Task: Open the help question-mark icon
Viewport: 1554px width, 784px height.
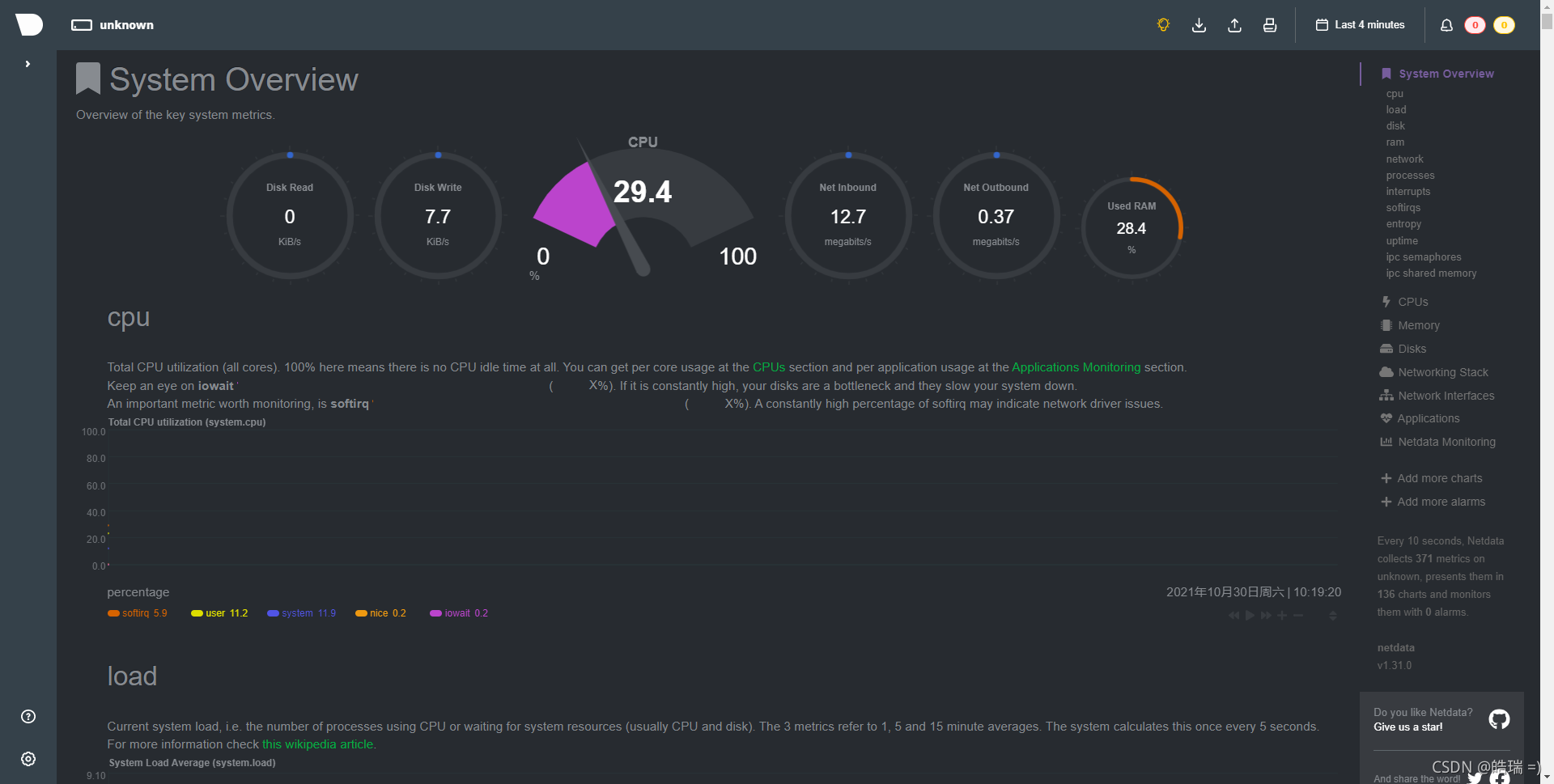Action: (28, 716)
